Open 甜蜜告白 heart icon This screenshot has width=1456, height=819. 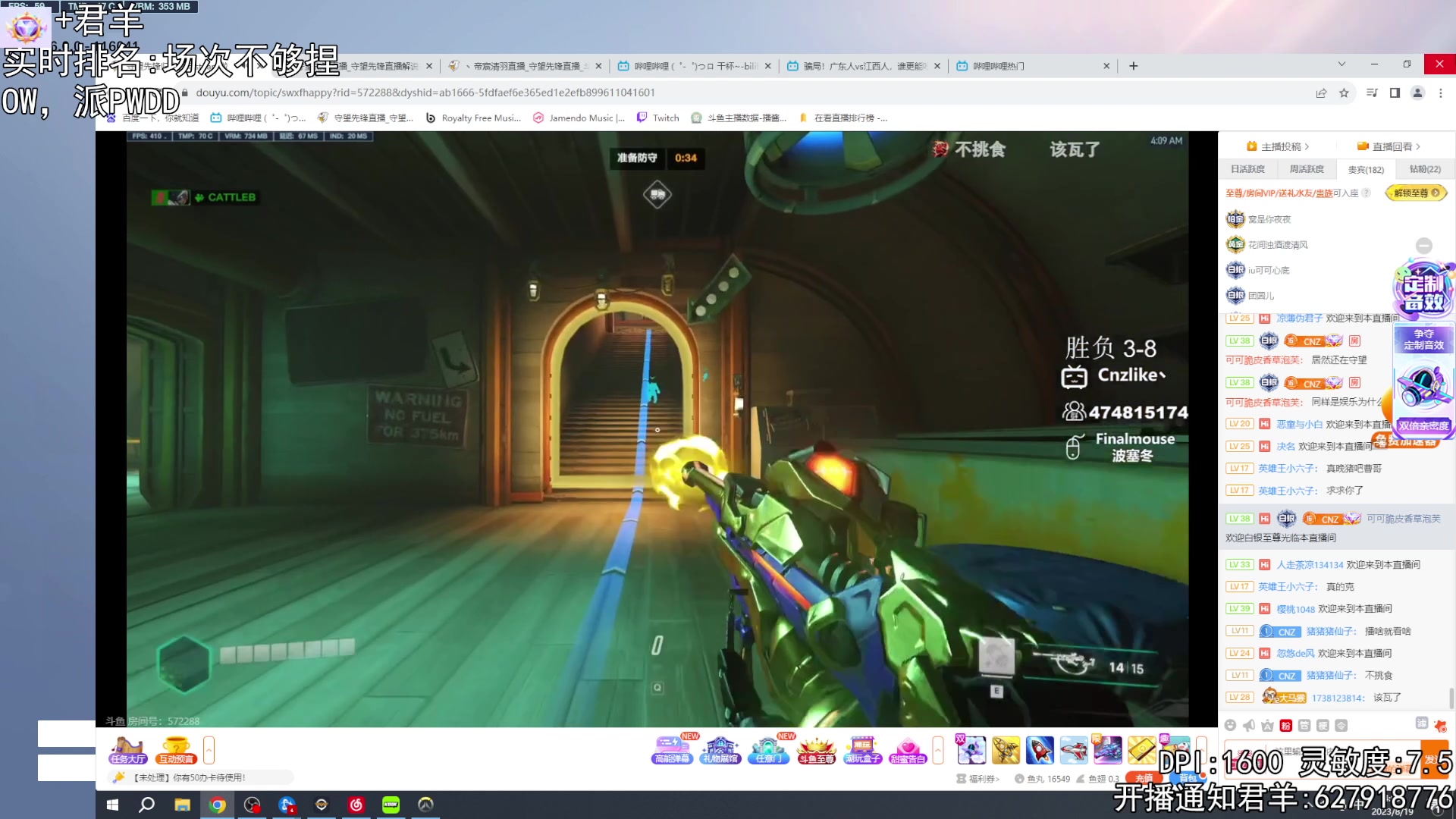pos(908,749)
